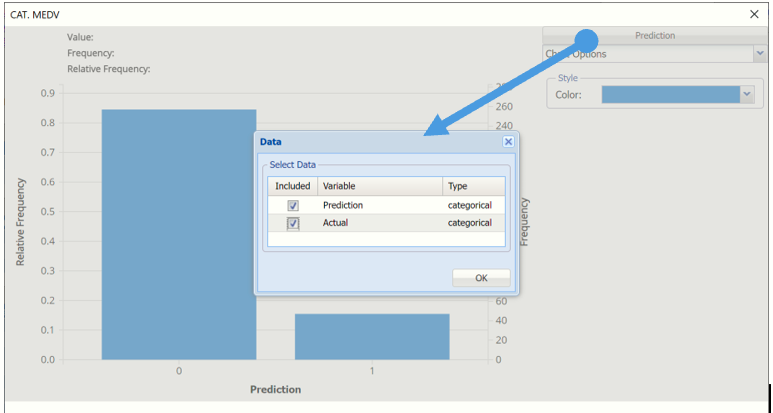This screenshot has width=773, height=413.
Task: Toggle the Included checkbox for Actual
Action: click(293, 223)
